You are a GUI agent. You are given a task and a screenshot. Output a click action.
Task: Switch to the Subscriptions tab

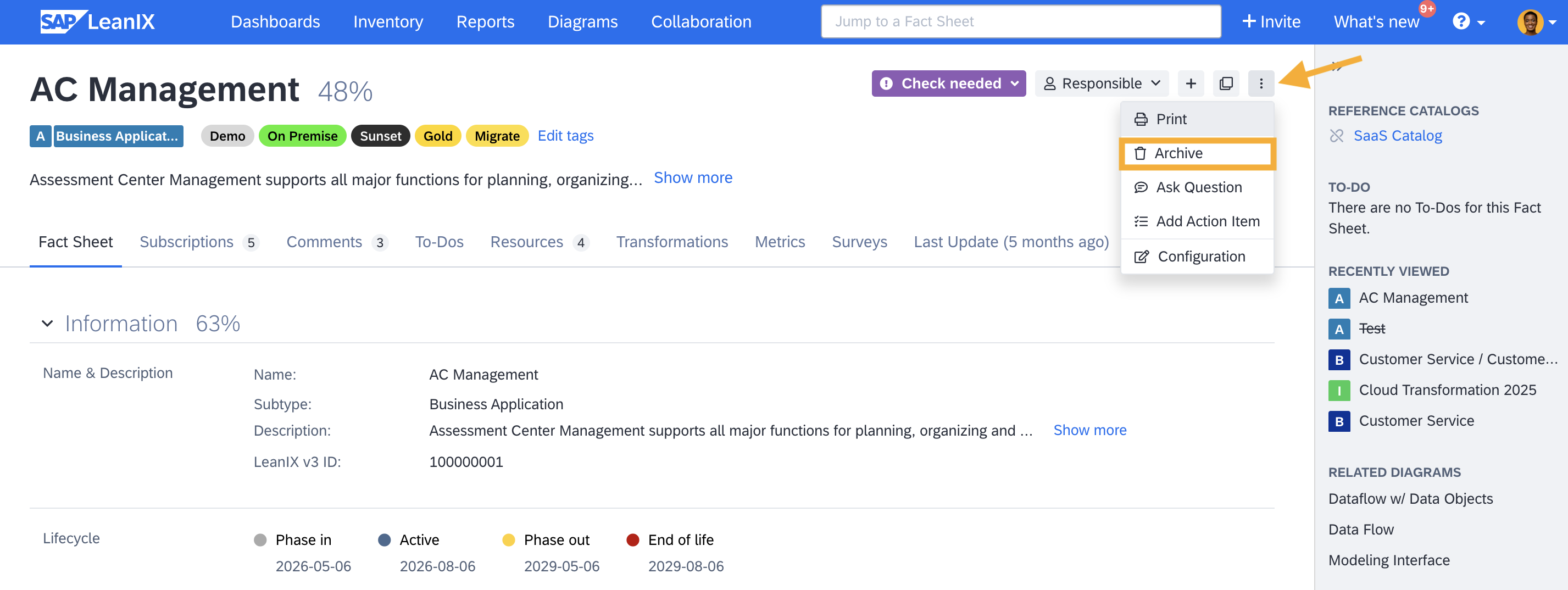[x=199, y=242]
